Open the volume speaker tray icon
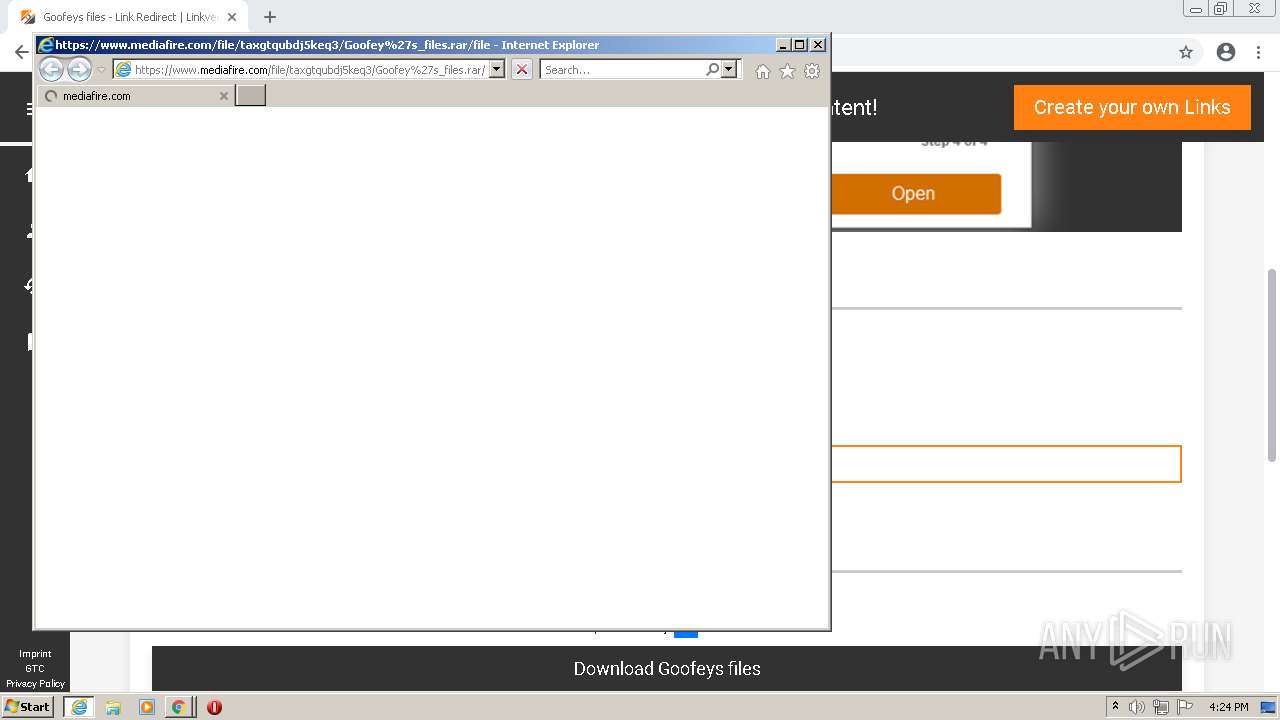Viewport: 1280px width, 720px height. coord(1136,707)
